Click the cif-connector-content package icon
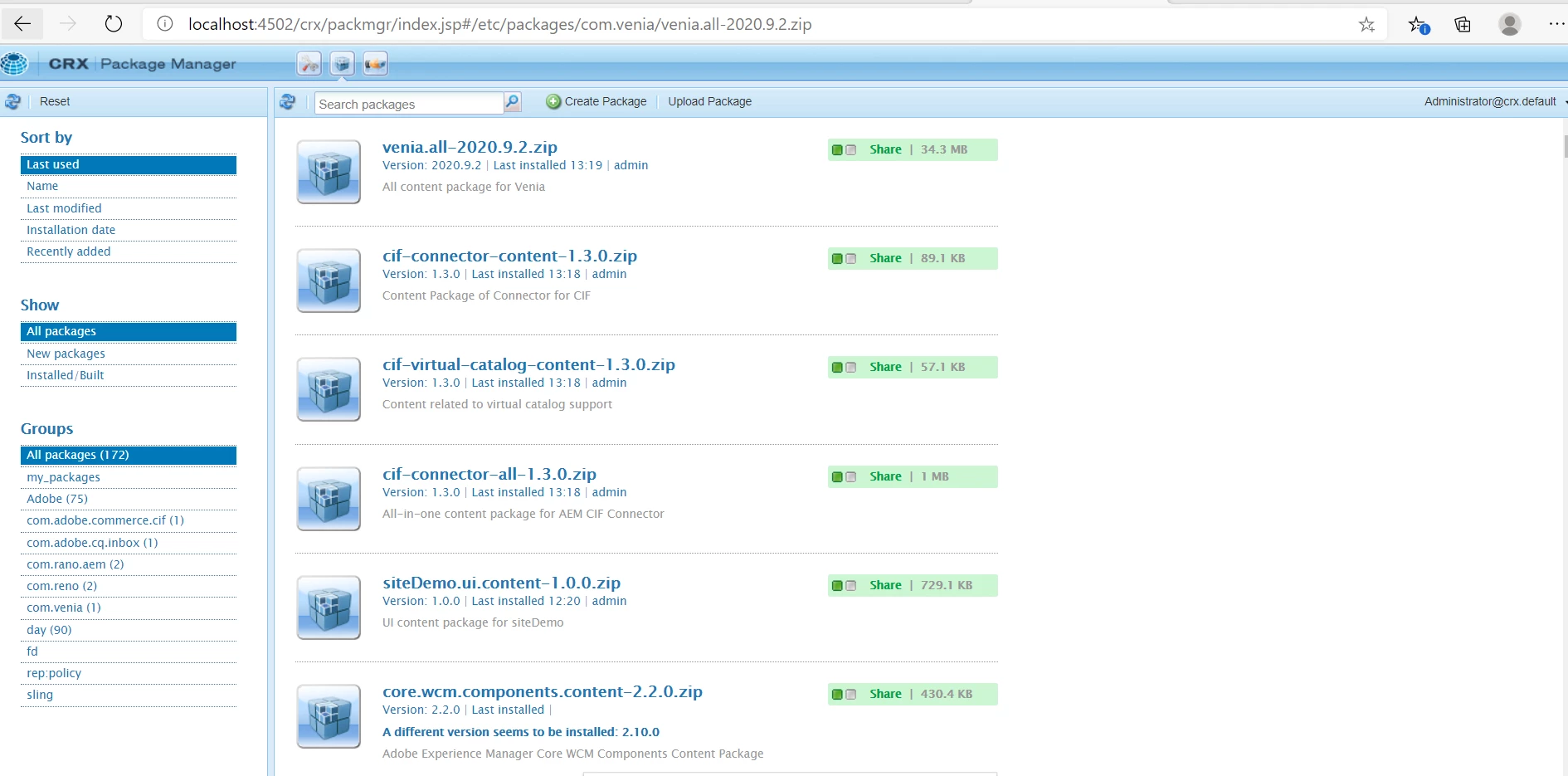 point(329,281)
